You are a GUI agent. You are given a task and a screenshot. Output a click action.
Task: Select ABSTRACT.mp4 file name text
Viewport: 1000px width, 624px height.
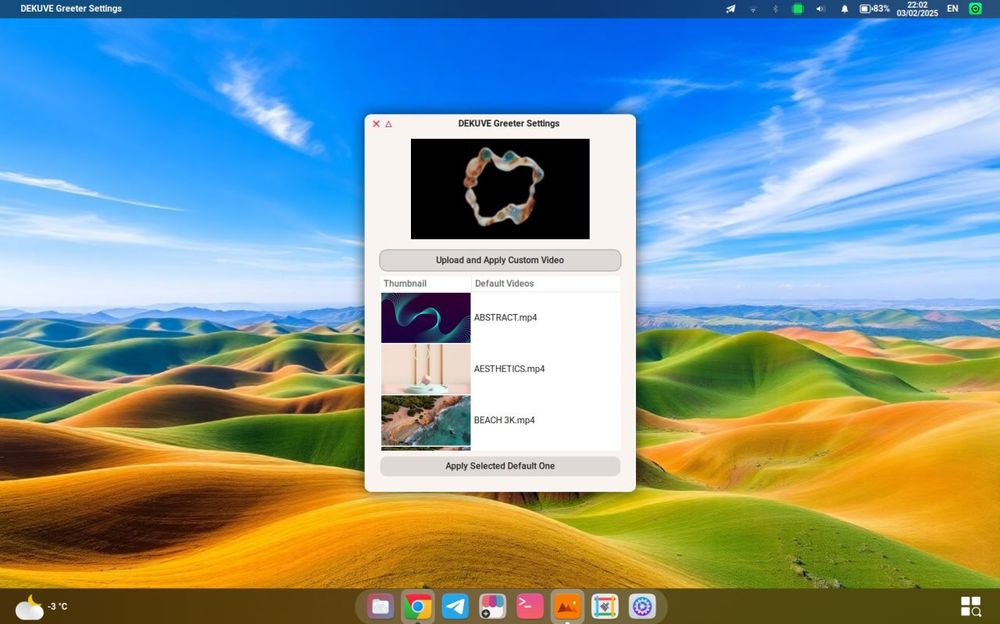505,318
